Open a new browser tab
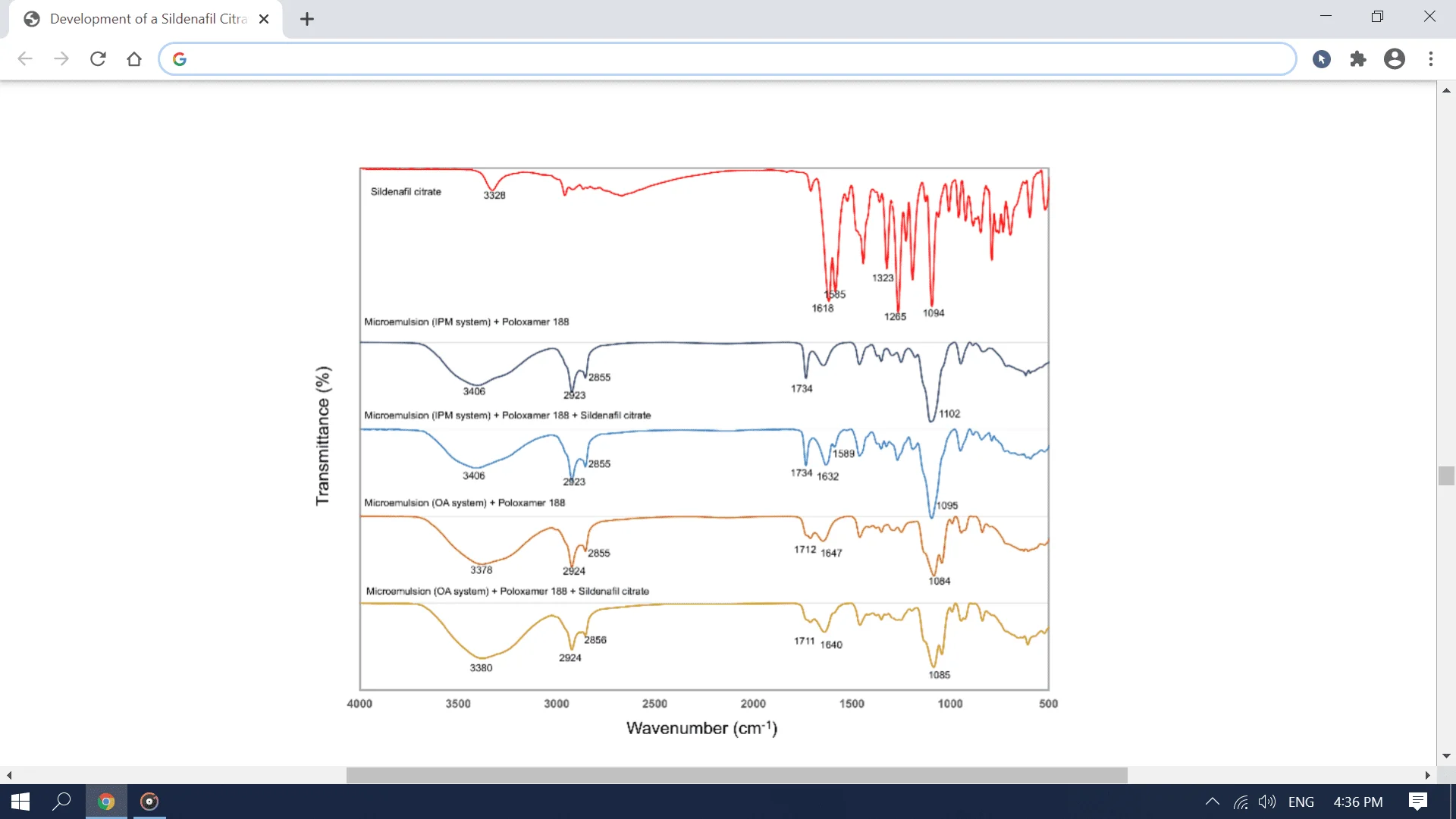 (307, 19)
